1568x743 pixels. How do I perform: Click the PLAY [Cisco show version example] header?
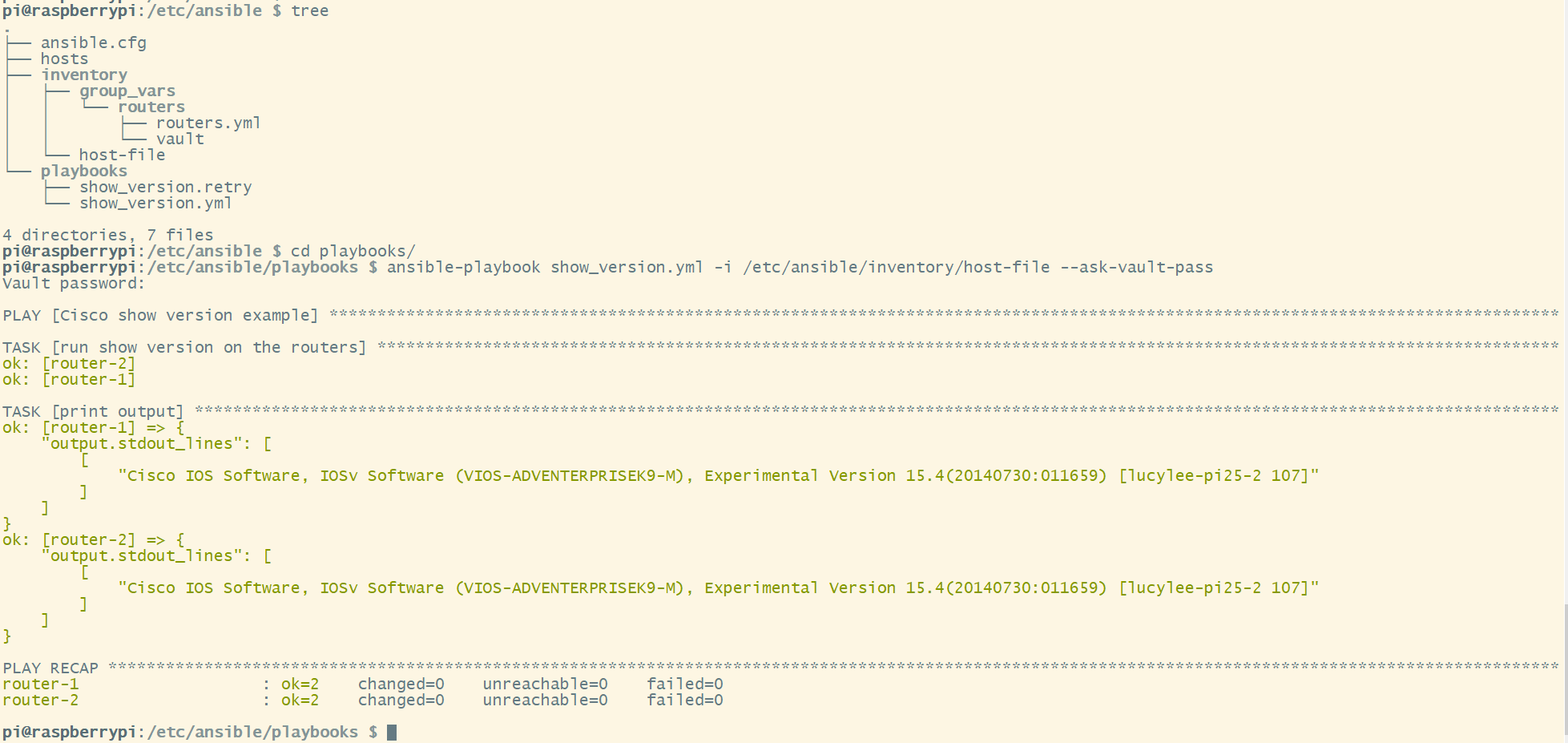(160, 316)
